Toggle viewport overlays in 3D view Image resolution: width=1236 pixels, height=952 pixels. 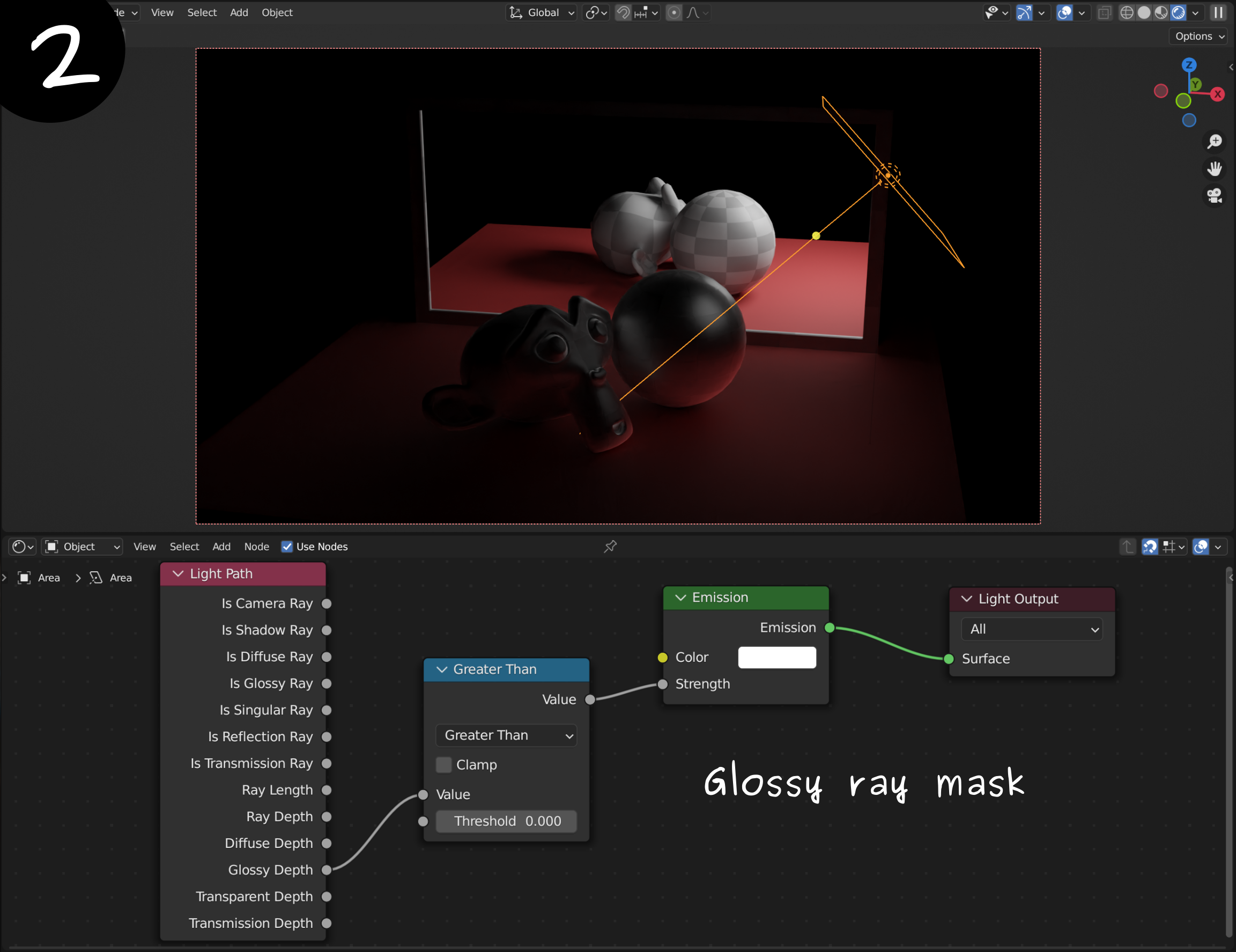tap(1064, 12)
